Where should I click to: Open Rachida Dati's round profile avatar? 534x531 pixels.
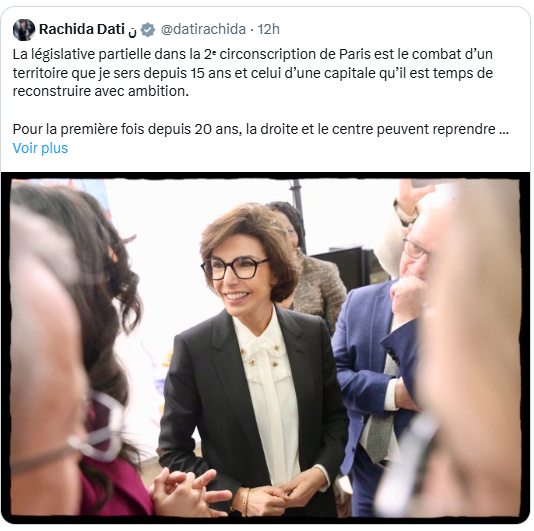click(x=23, y=30)
